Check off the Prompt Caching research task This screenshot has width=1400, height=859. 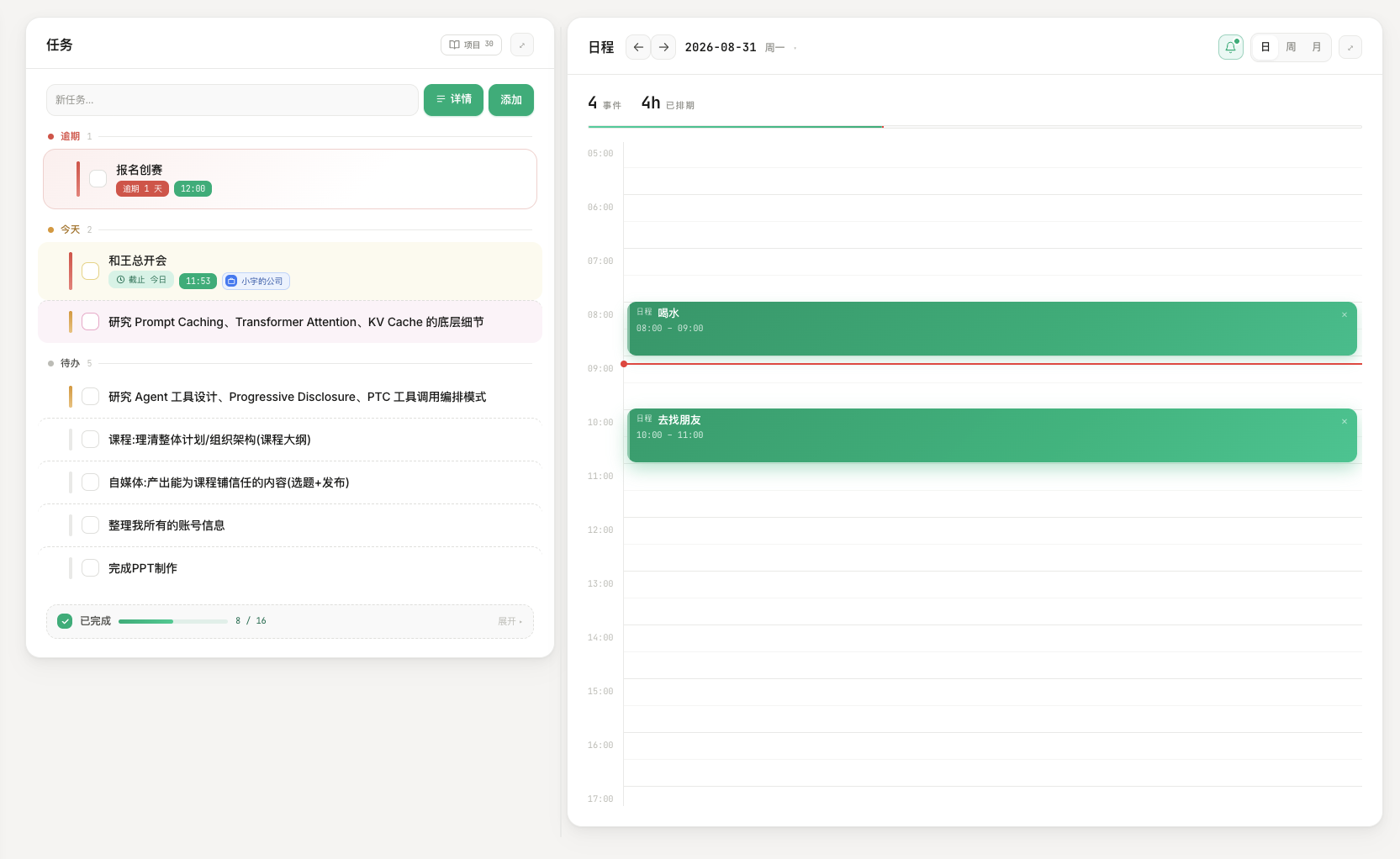click(91, 322)
